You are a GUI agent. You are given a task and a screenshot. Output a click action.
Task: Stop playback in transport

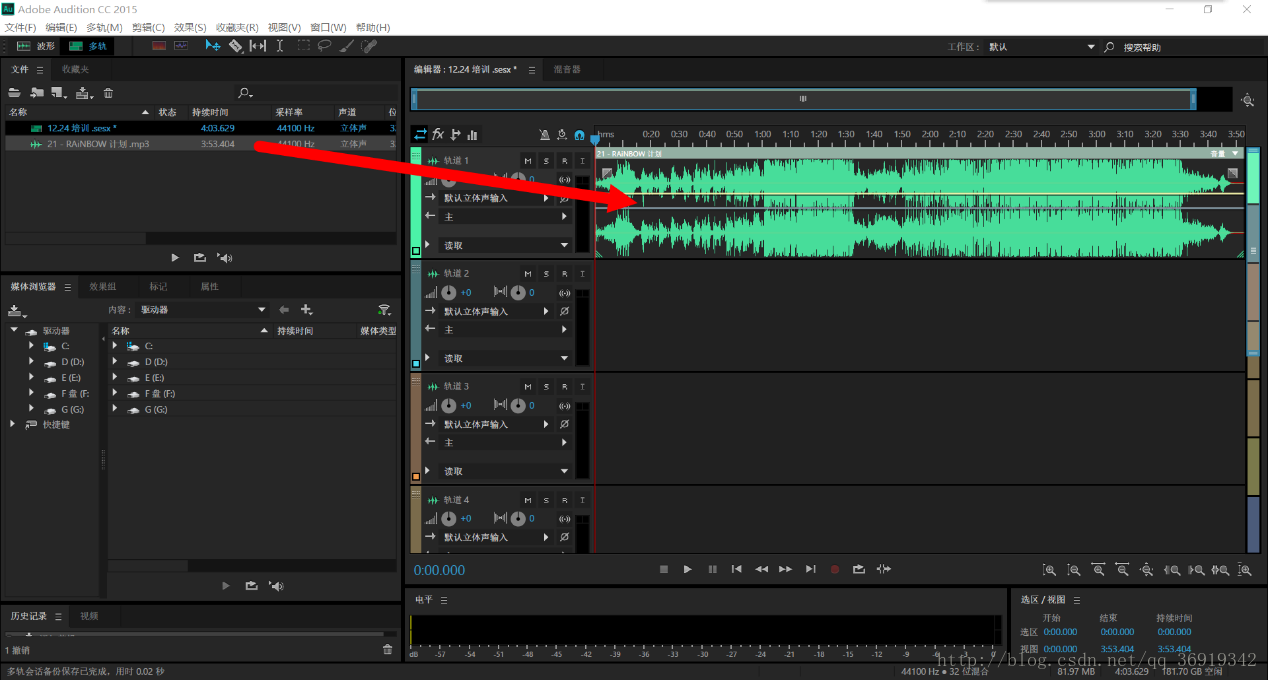click(663, 569)
